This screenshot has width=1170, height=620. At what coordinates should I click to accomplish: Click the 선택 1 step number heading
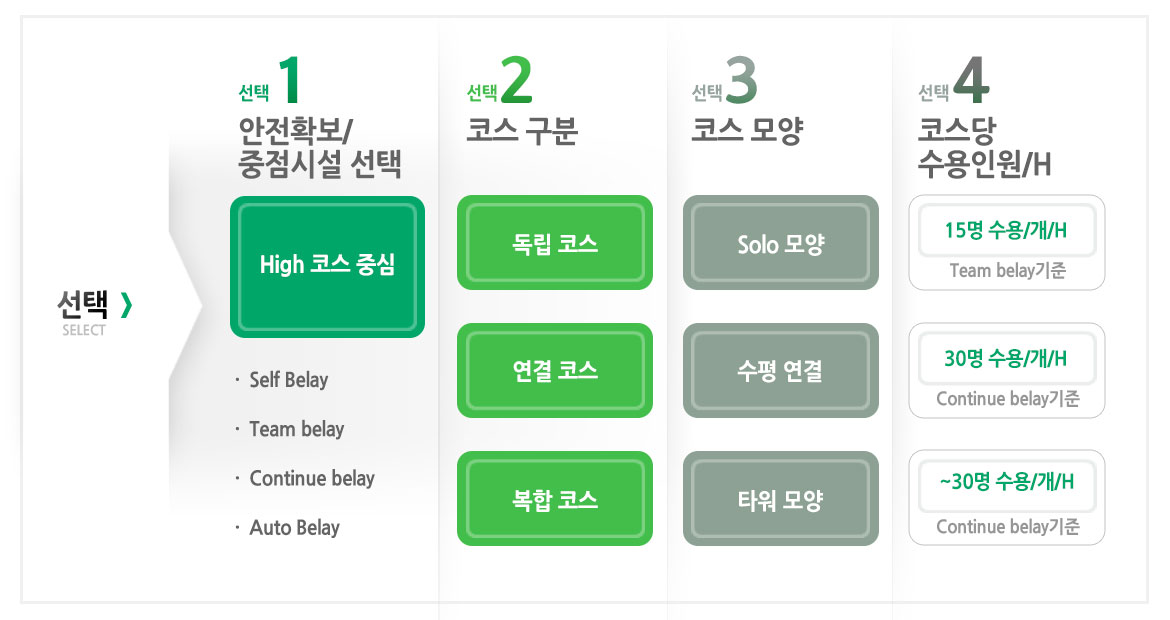[x=269, y=81]
